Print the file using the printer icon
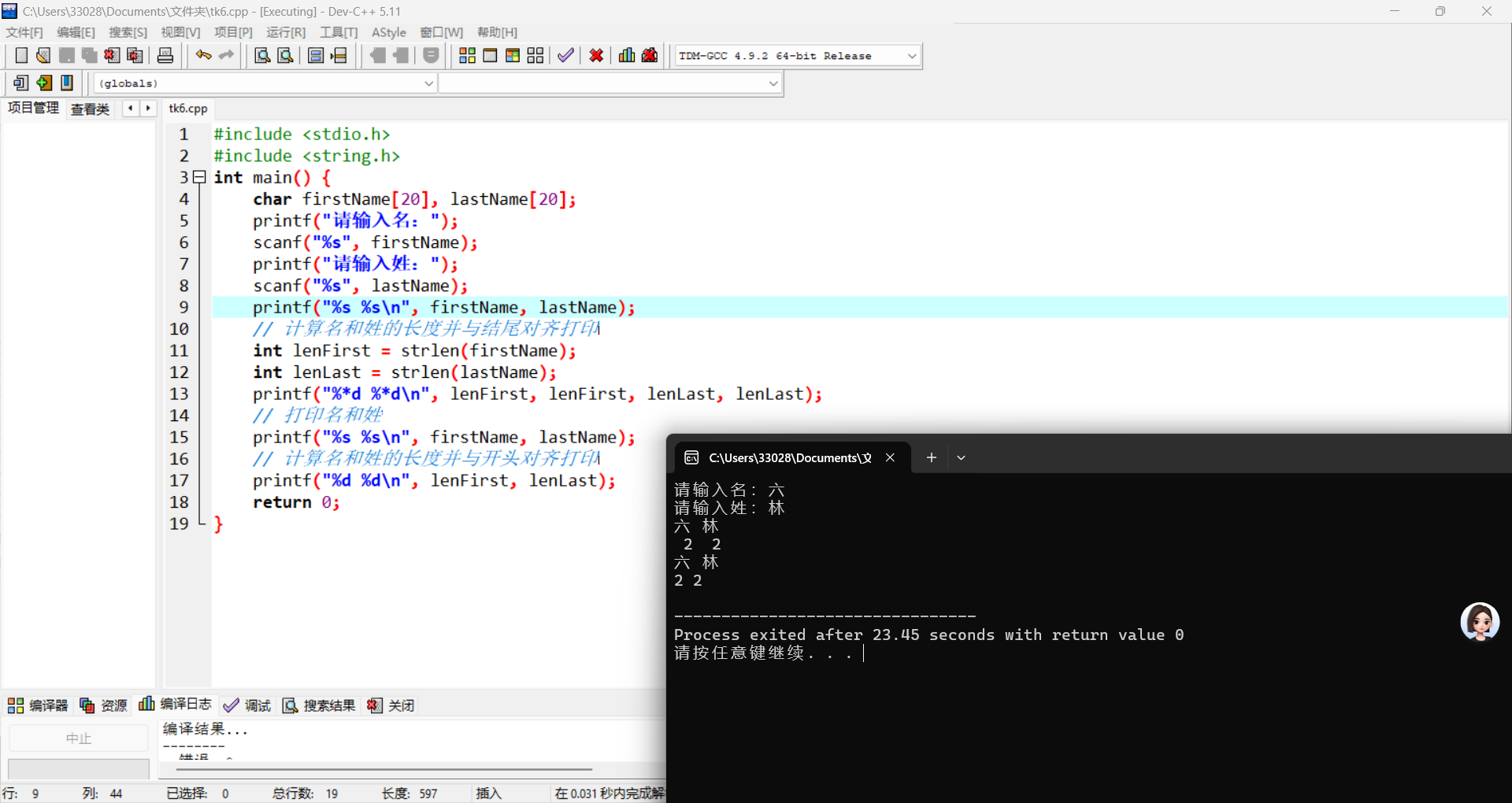Screen dimensions: 1512x803 pos(165,55)
